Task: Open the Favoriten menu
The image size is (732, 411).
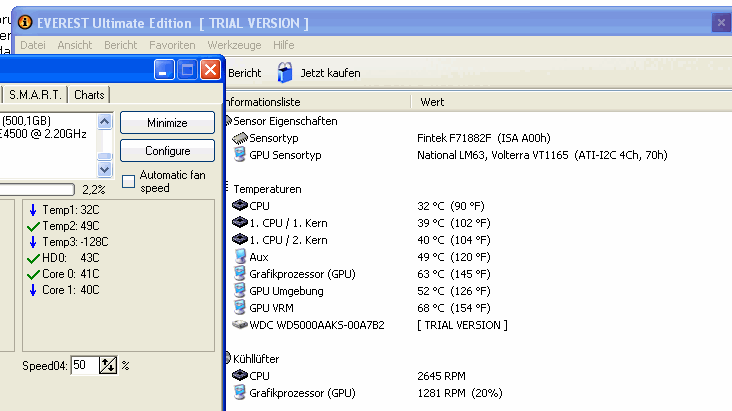Action: coord(172,45)
